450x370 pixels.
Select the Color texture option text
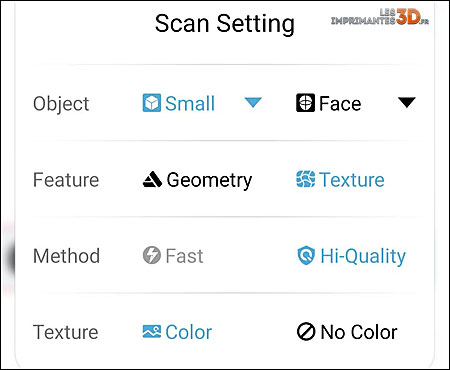189,332
